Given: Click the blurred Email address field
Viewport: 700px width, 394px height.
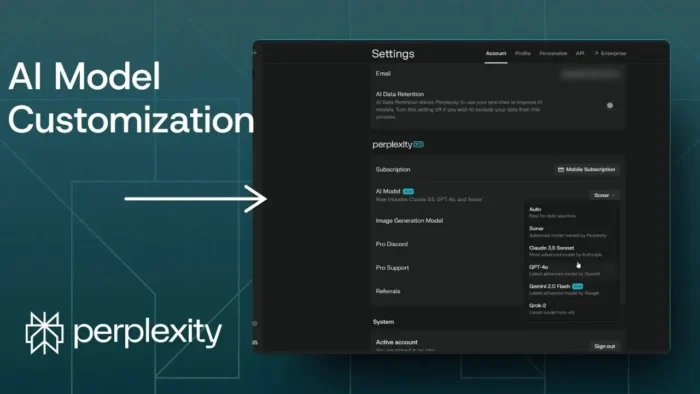Looking at the screenshot, I should (590, 74).
